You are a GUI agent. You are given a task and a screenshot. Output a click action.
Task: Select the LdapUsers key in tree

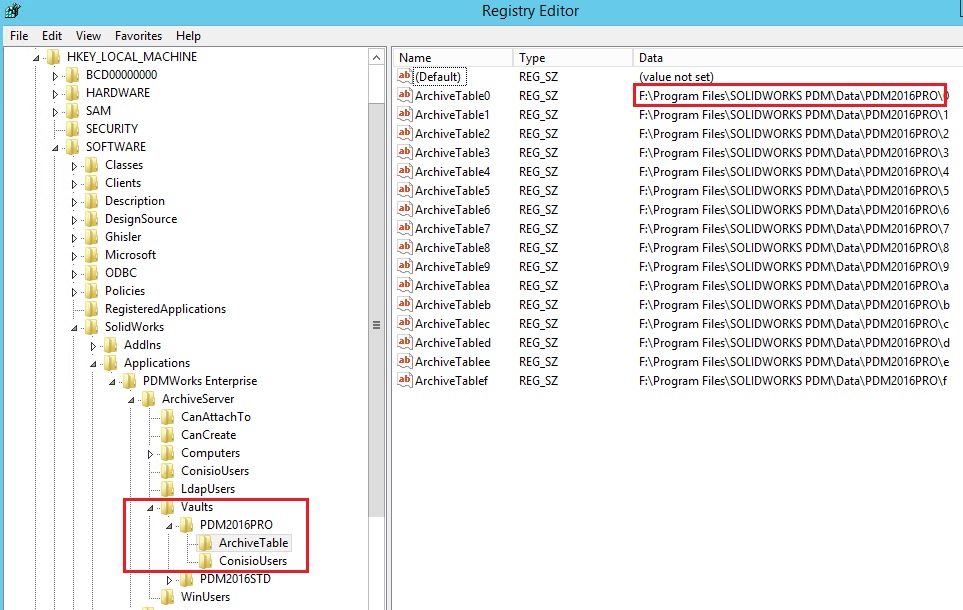click(x=208, y=489)
